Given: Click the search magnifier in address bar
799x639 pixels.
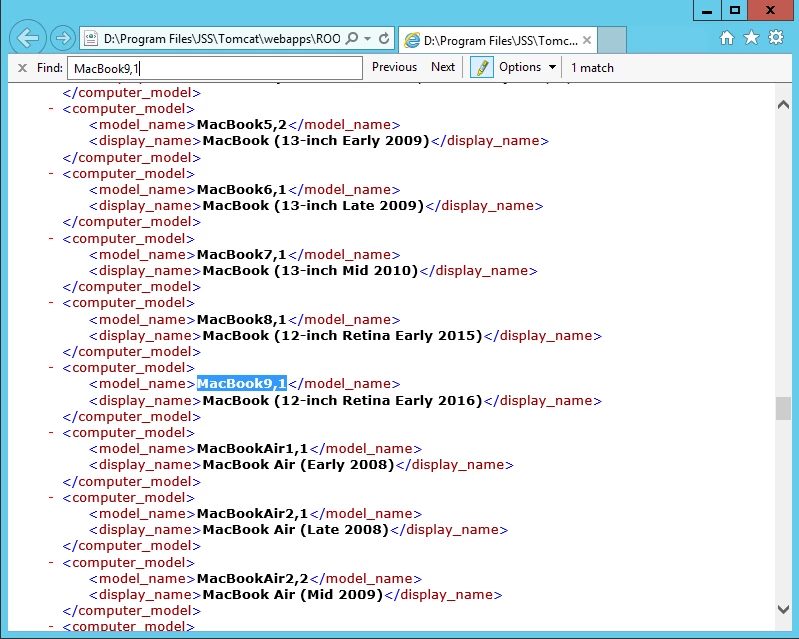Looking at the screenshot, I should (352, 39).
